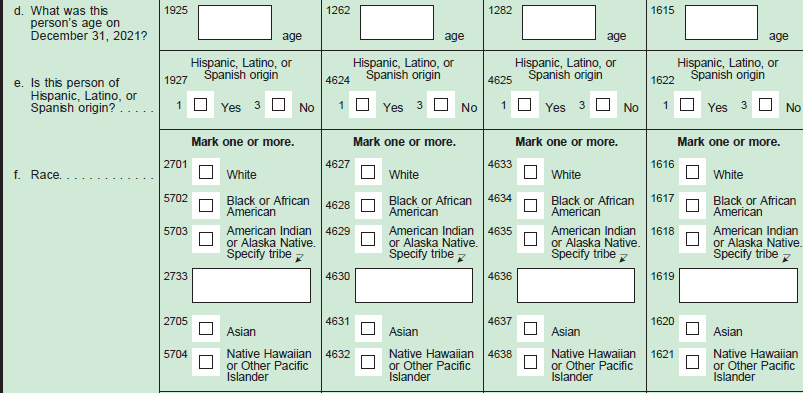The image size is (803, 393).
Task: Click the age input field 1262
Action: [x=397, y=23]
